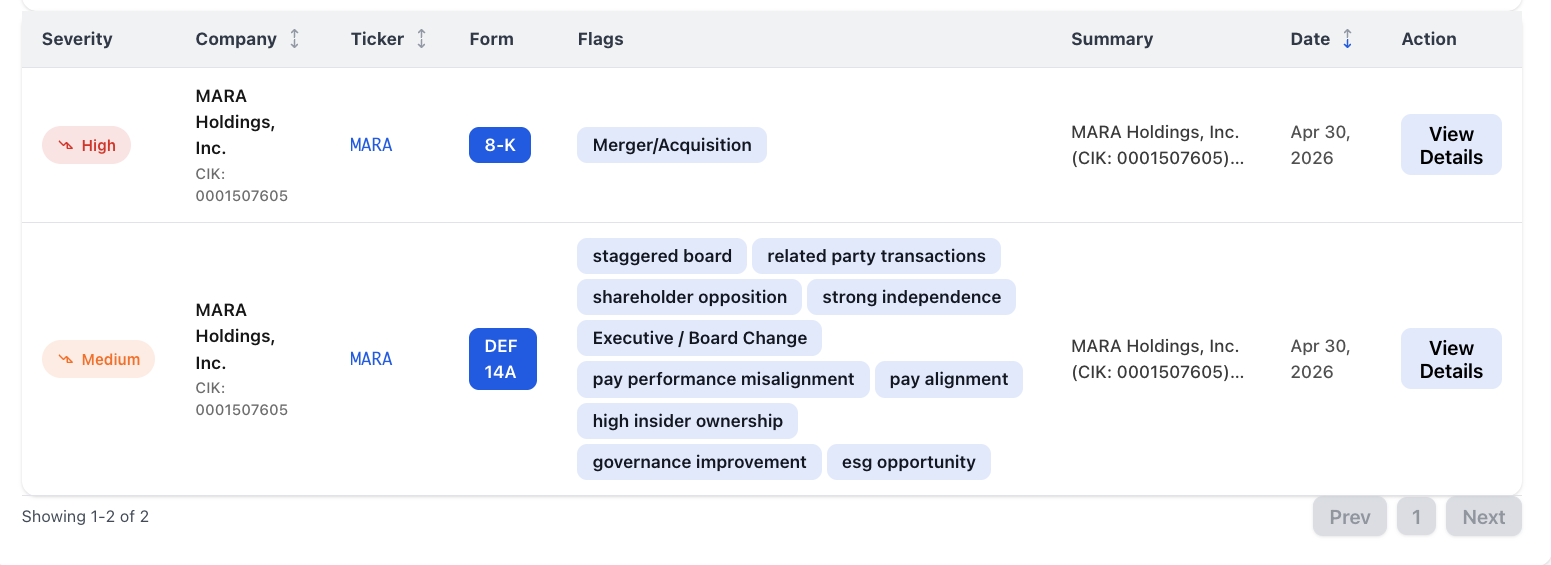Click the 'Showing 1-2 of 2' text
Screen dimensions: 1551x565
pos(85,516)
